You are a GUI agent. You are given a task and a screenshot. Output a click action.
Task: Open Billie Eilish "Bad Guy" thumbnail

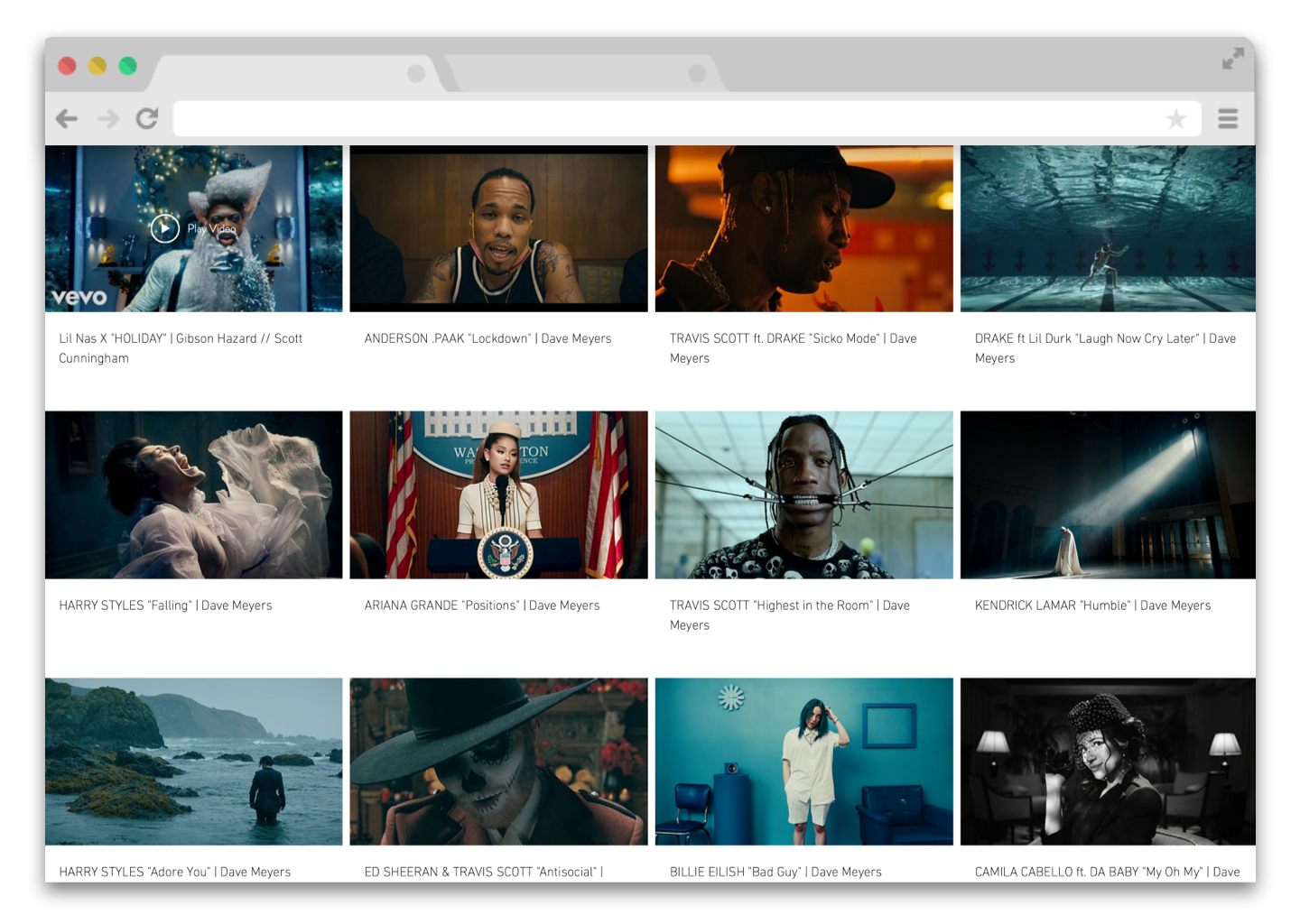point(803,762)
